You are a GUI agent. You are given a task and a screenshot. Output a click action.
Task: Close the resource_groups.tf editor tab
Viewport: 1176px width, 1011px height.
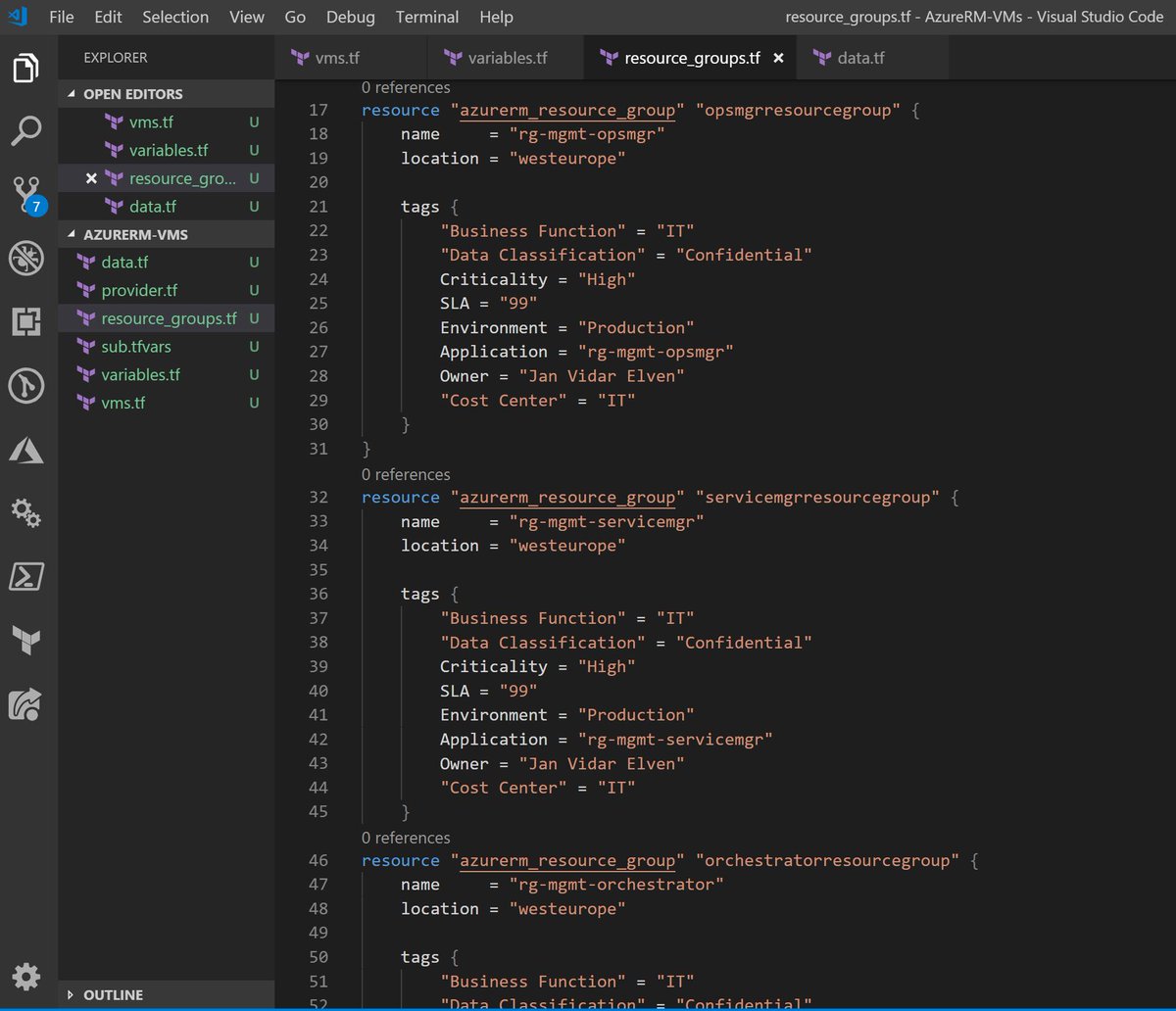click(x=779, y=58)
